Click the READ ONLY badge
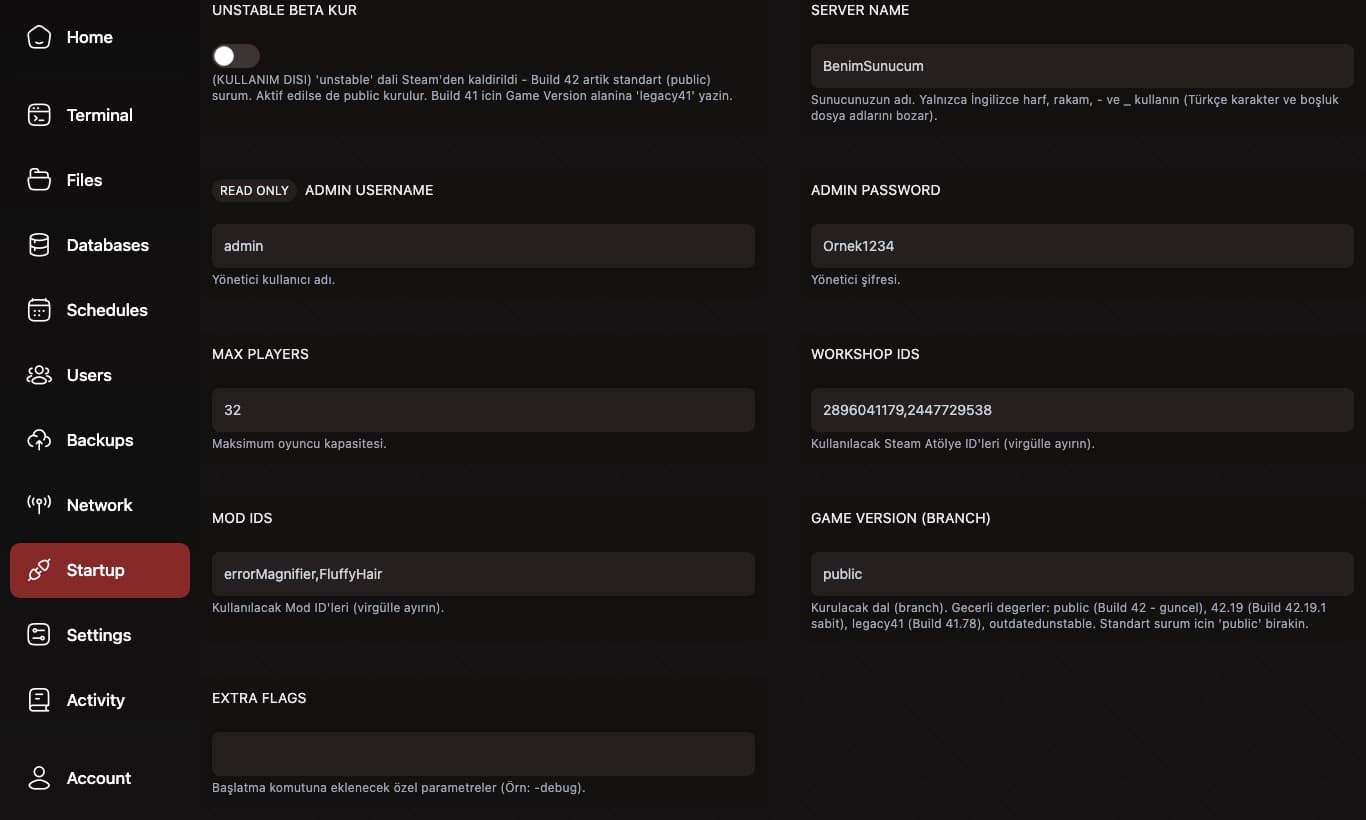 tap(254, 190)
